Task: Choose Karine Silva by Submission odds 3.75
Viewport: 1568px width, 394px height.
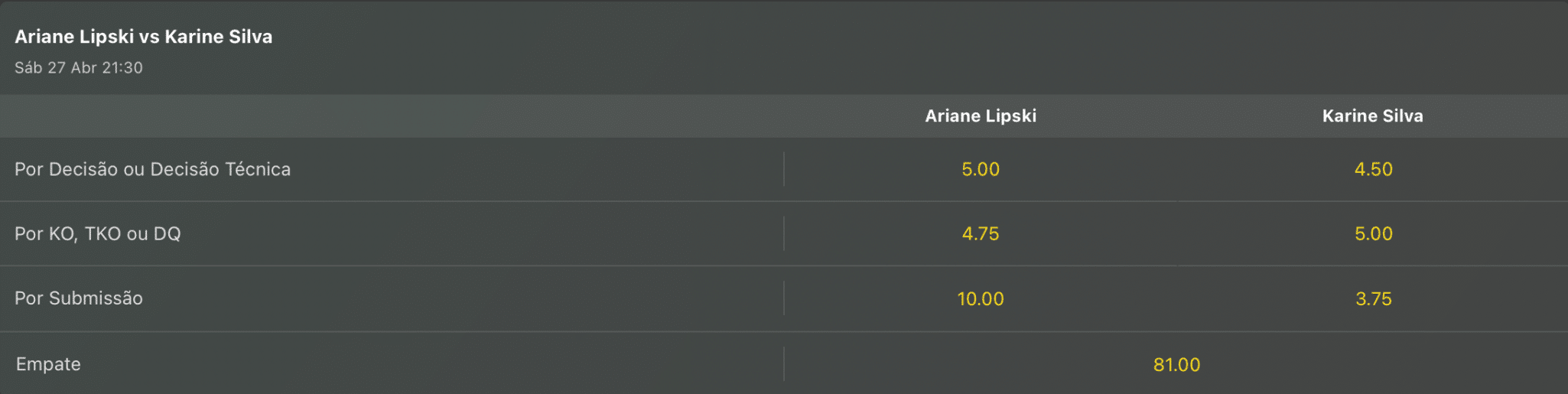Action: coord(1373,298)
